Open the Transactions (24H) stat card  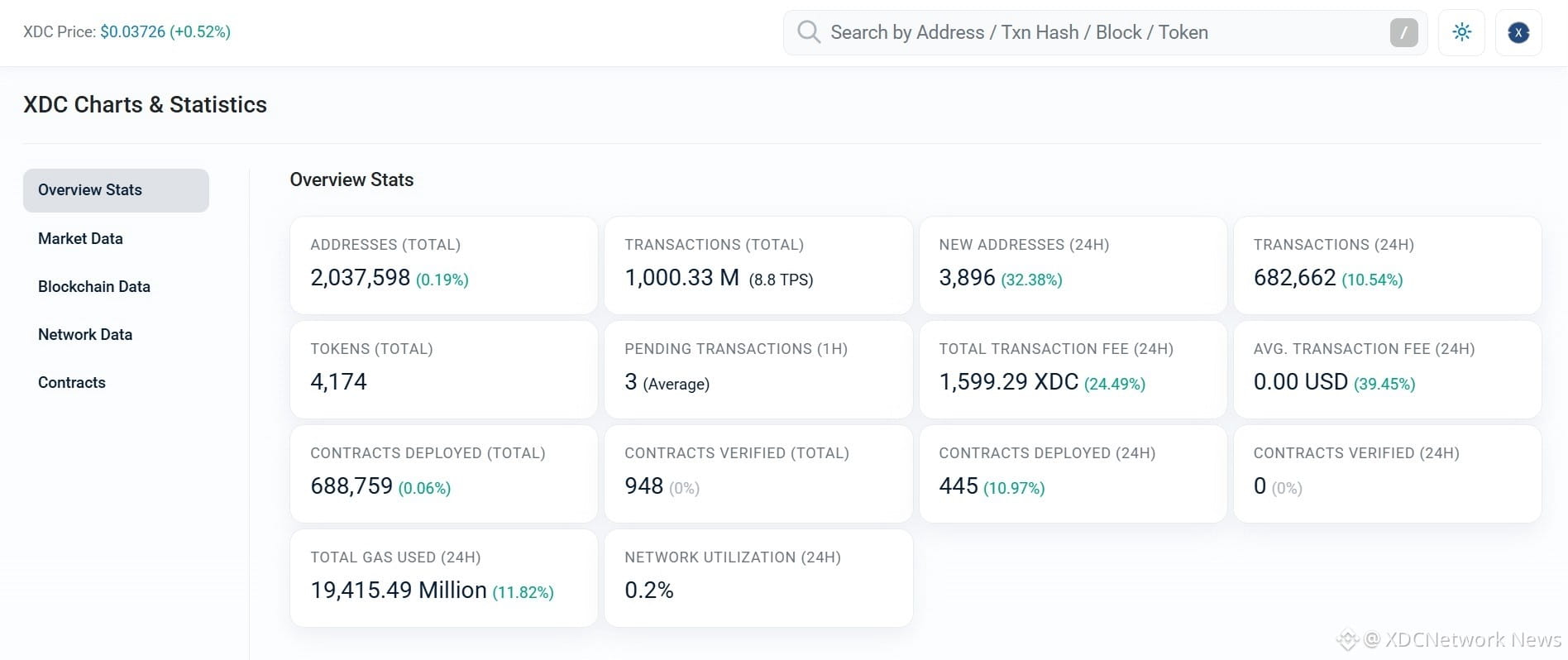click(1387, 265)
